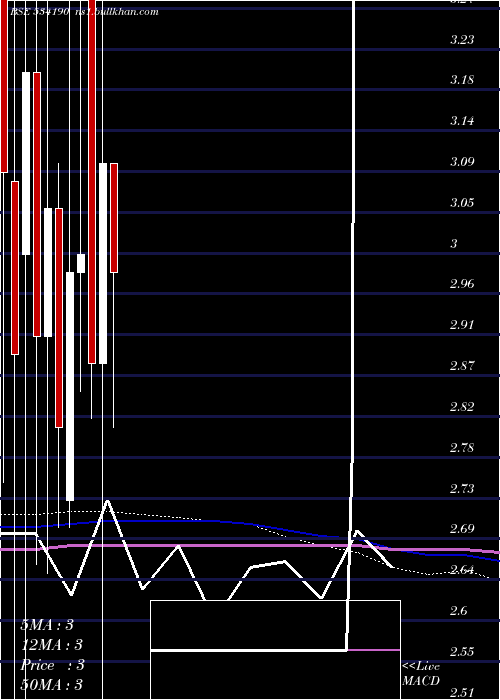Click the 2.82 price axis label
500x700 pixels.
462,407
